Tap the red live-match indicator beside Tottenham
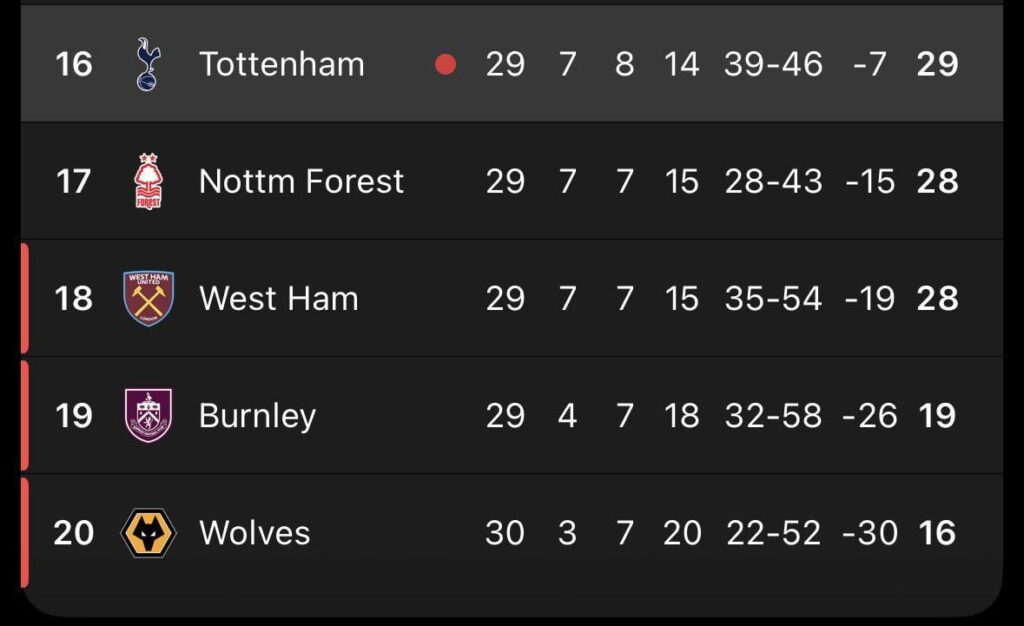This screenshot has width=1024, height=626. [443, 64]
